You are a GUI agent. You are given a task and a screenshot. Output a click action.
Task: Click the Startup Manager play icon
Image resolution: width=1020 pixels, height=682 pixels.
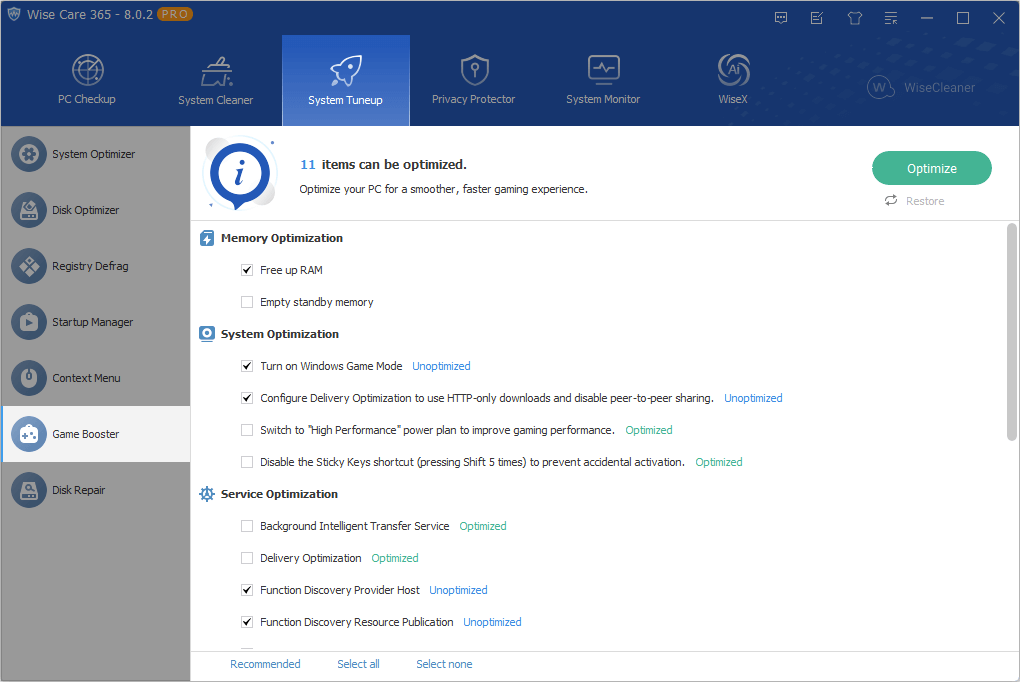pos(29,322)
